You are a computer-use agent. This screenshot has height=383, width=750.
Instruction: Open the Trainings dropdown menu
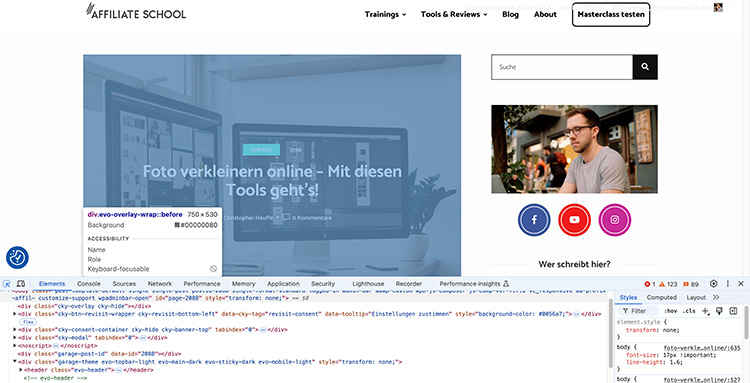point(386,14)
